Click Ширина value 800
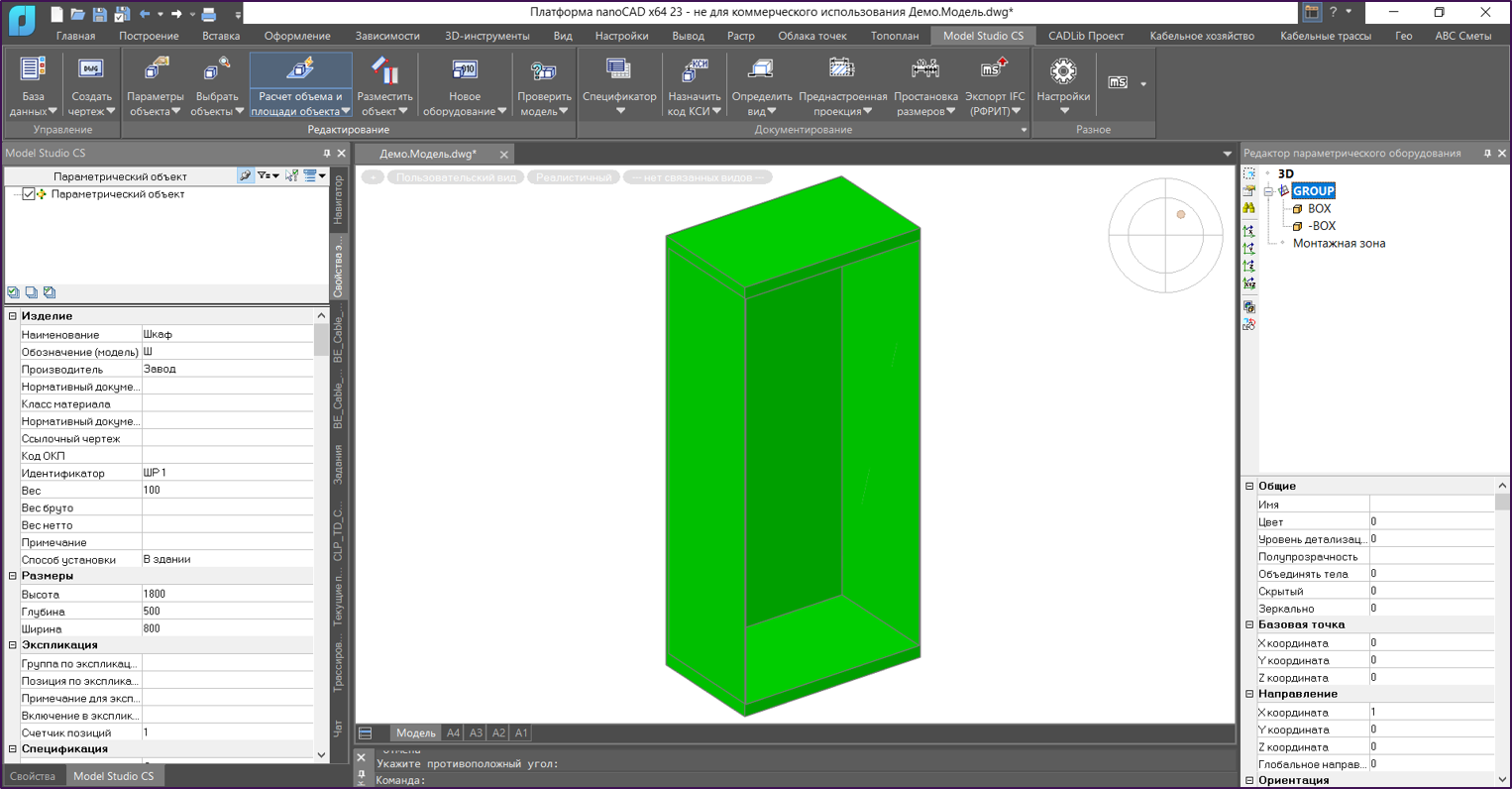 228,628
